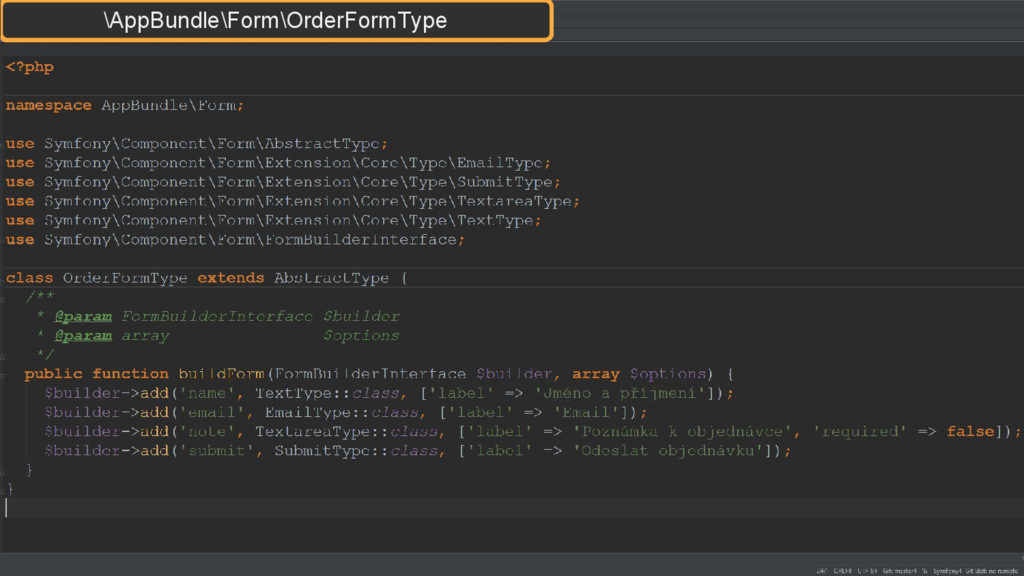This screenshot has height=576, width=1024.
Task: Click the class name 'OrderFormType' in declaration
Action: coord(125,278)
